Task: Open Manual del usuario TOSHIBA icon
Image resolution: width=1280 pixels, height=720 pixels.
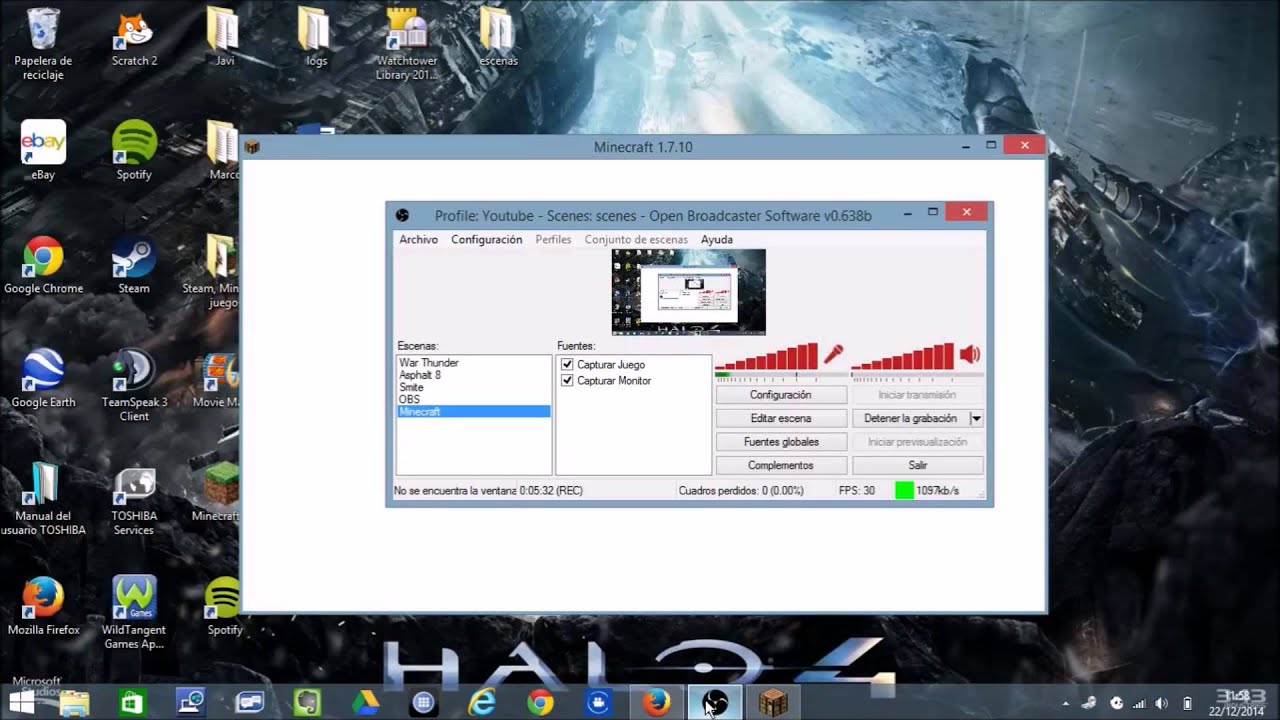Action: click(x=43, y=499)
